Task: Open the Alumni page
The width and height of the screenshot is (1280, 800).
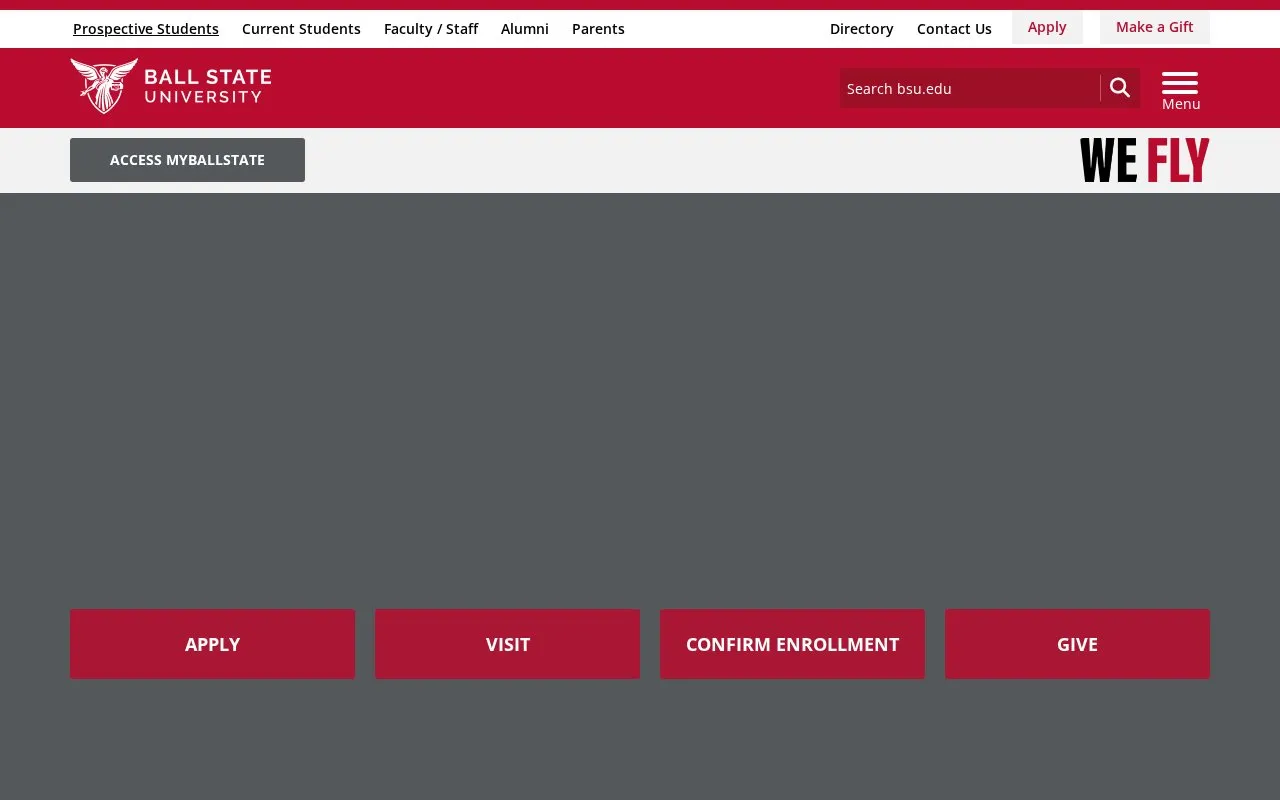Action: (x=525, y=29)
